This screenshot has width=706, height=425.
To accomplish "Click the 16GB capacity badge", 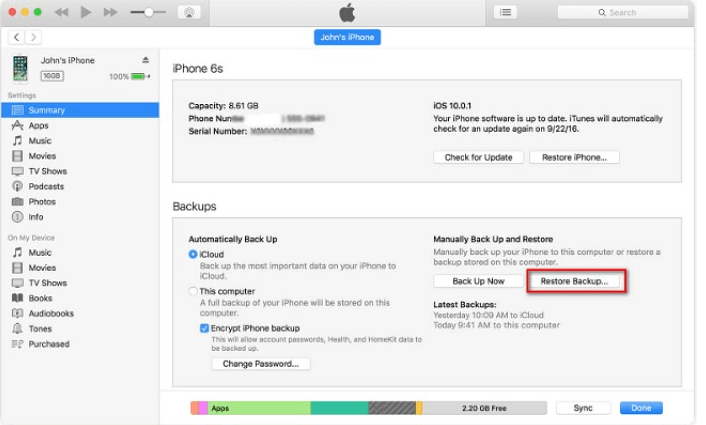I will click(52, 76).
